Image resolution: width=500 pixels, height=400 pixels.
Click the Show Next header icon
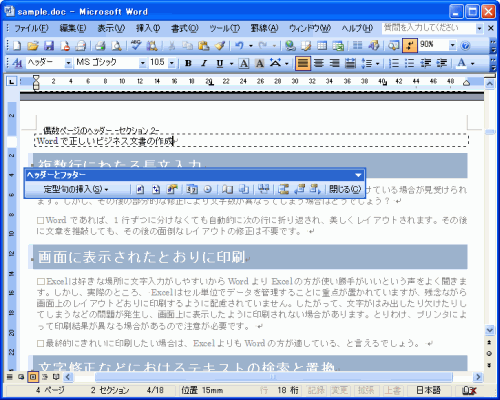coord(315,189)
